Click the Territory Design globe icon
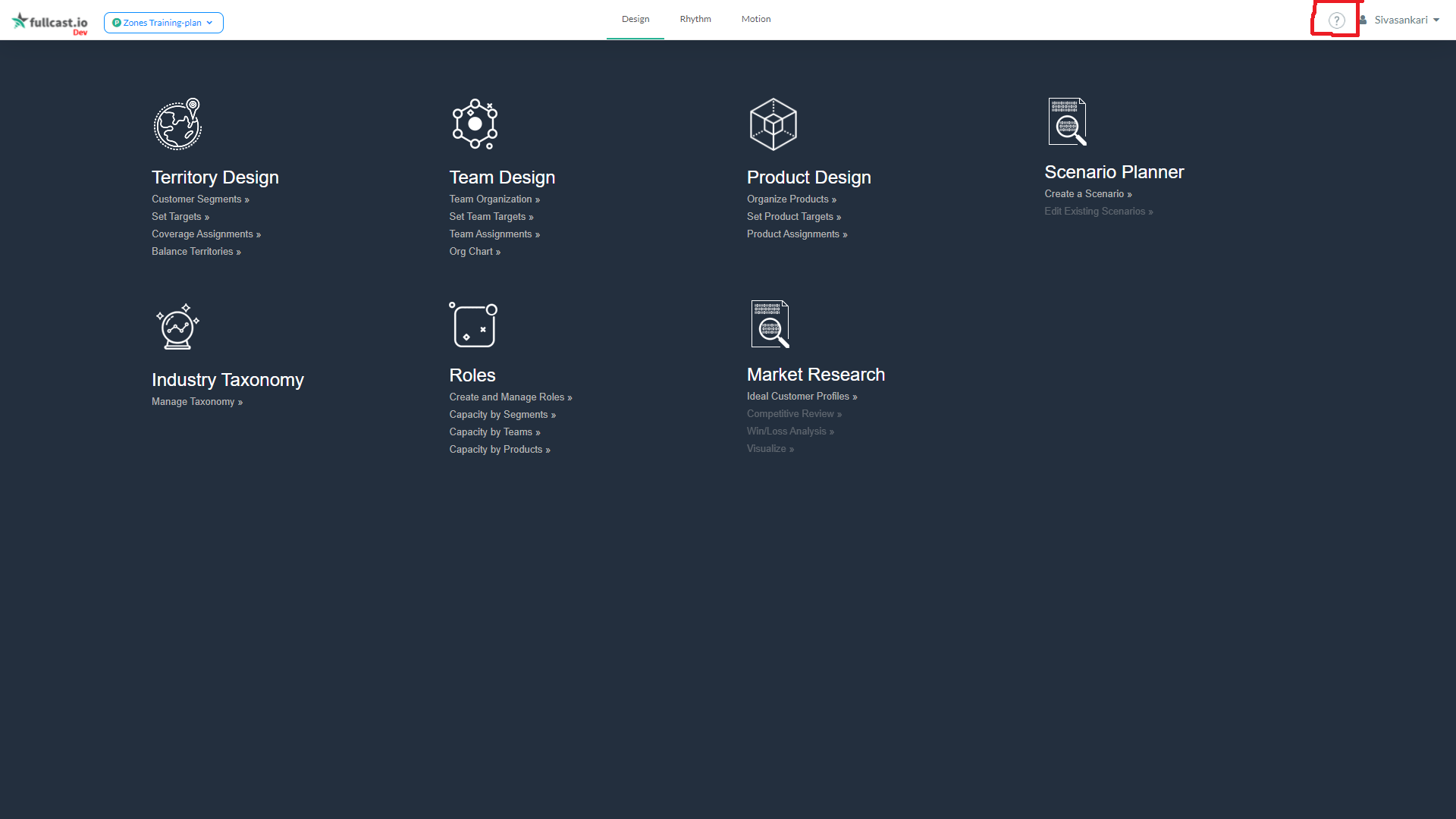 pos(177,124)
